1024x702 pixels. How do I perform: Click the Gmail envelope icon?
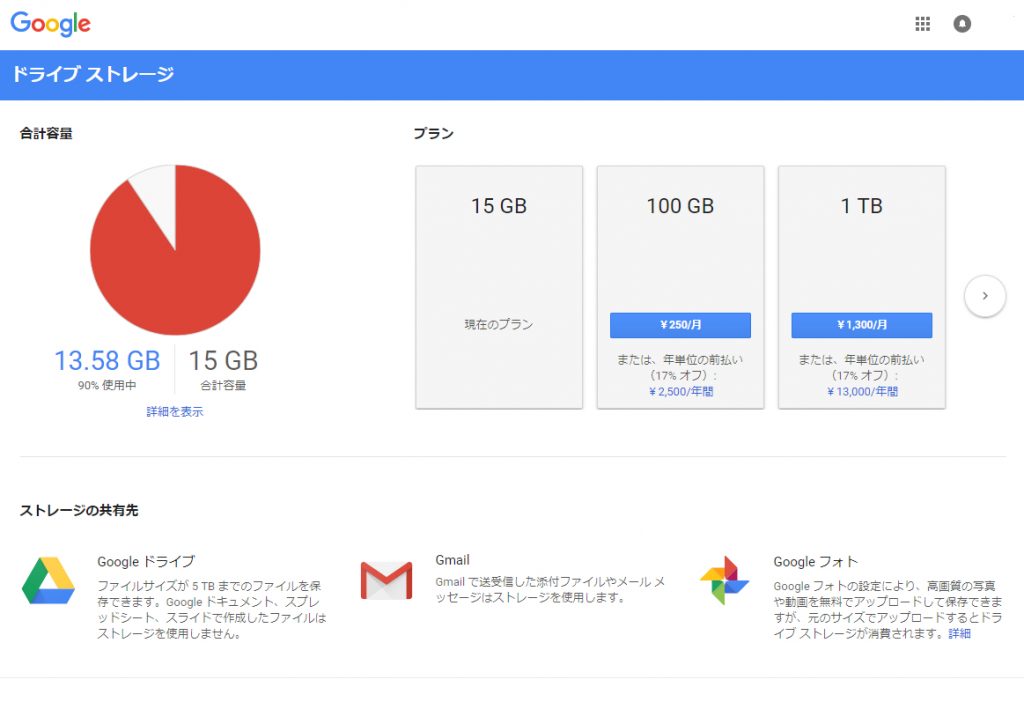[387, 580]
